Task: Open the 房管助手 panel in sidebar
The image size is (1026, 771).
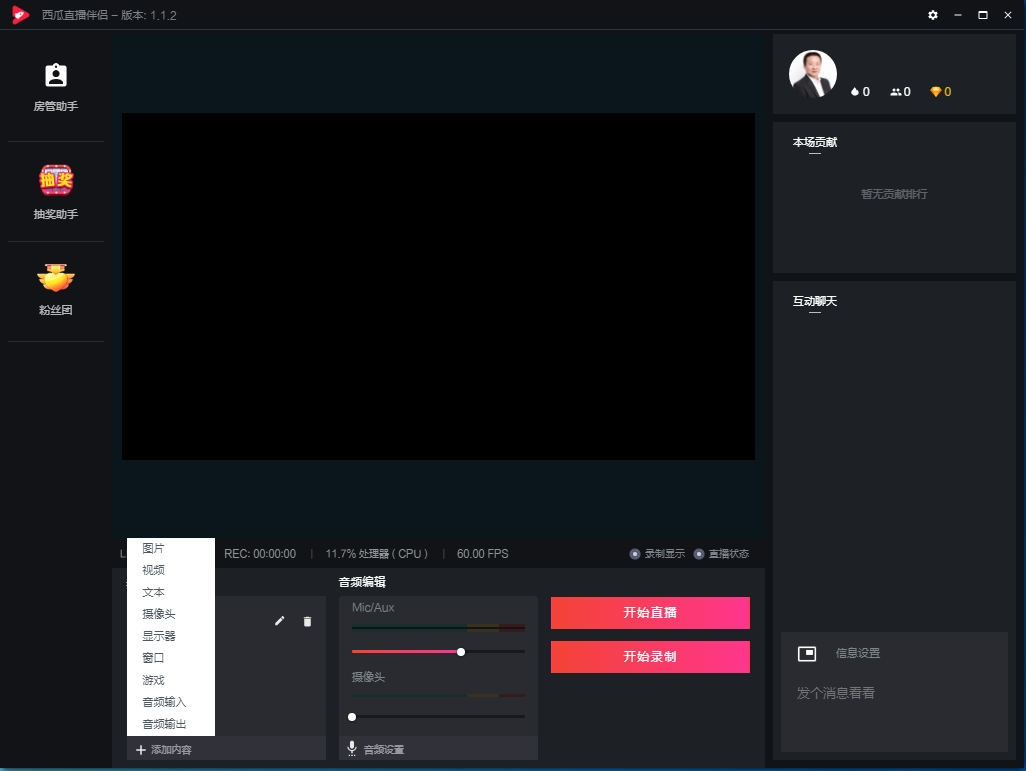Action: pyautogui.click(x=55, y=85)
